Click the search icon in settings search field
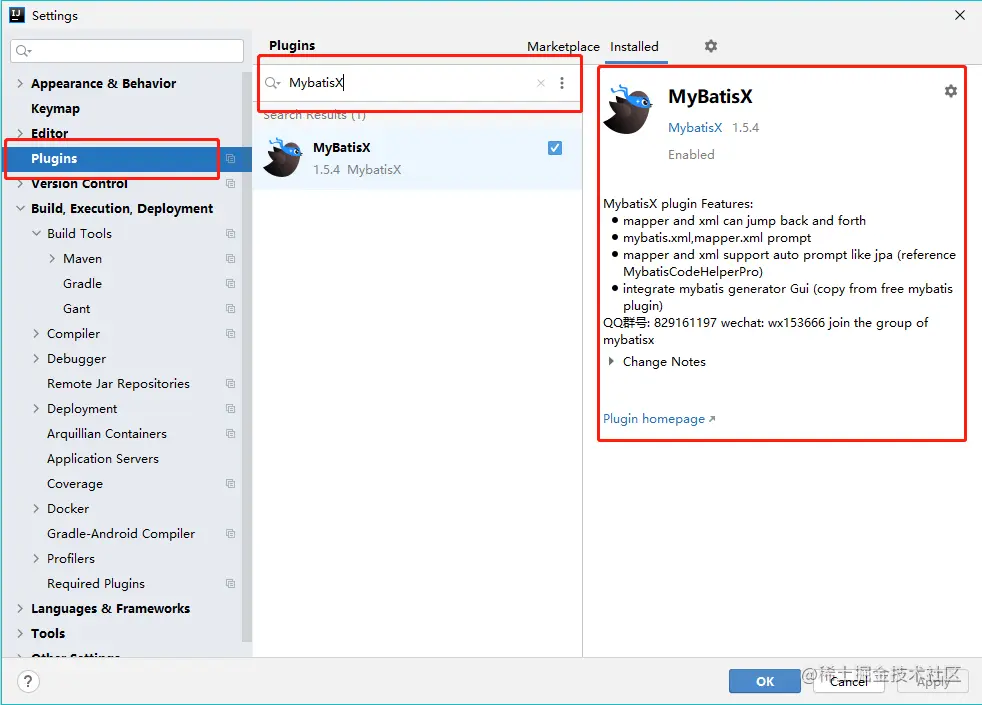The image size is (982, 705). point(23,51)
